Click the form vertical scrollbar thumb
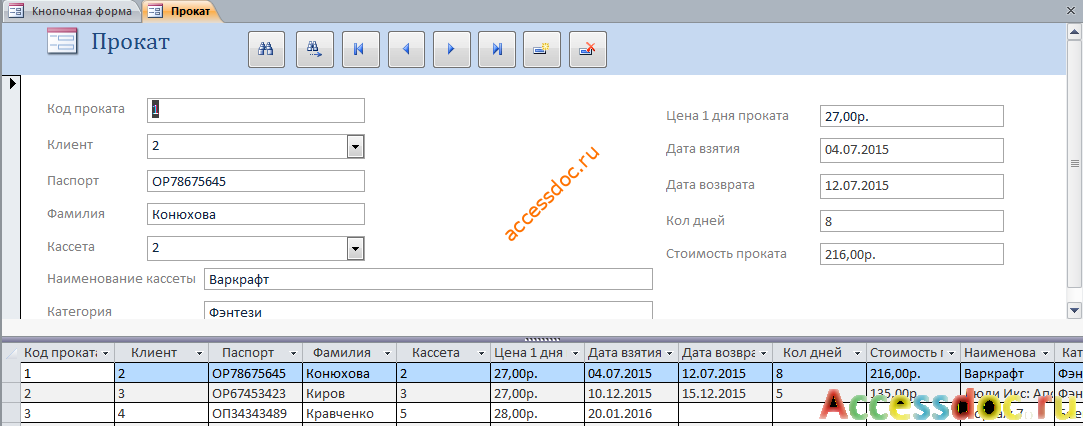This screenshot has width=1083, height=426. point(1074,163)
